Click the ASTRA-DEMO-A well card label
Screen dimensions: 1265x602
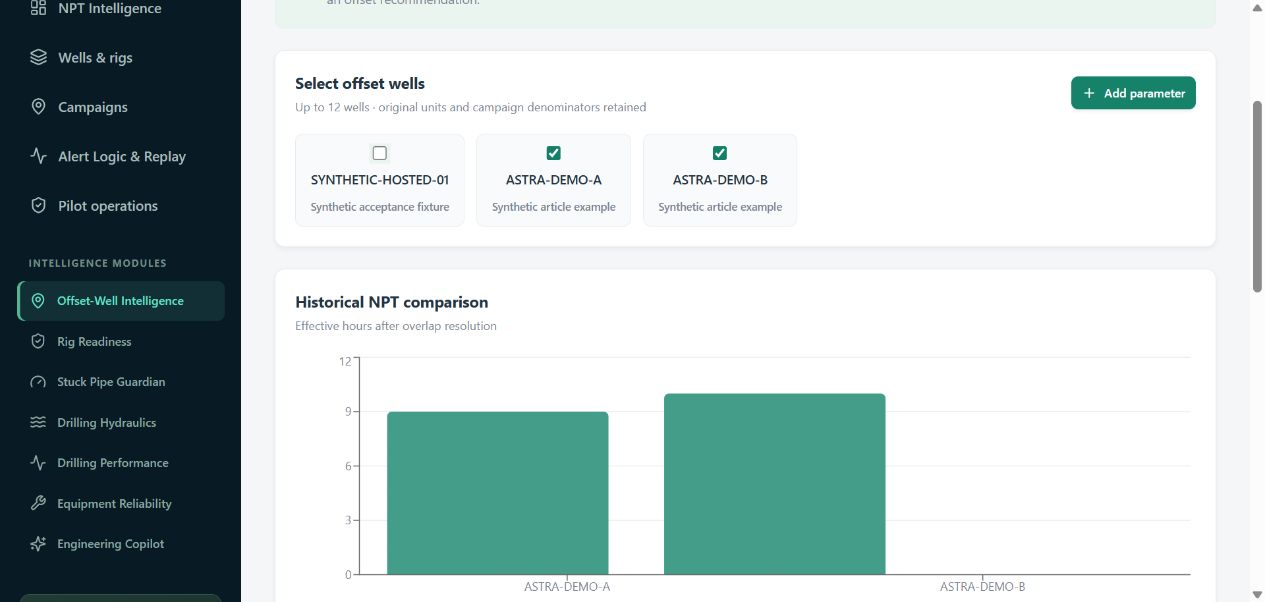(553, 180)
